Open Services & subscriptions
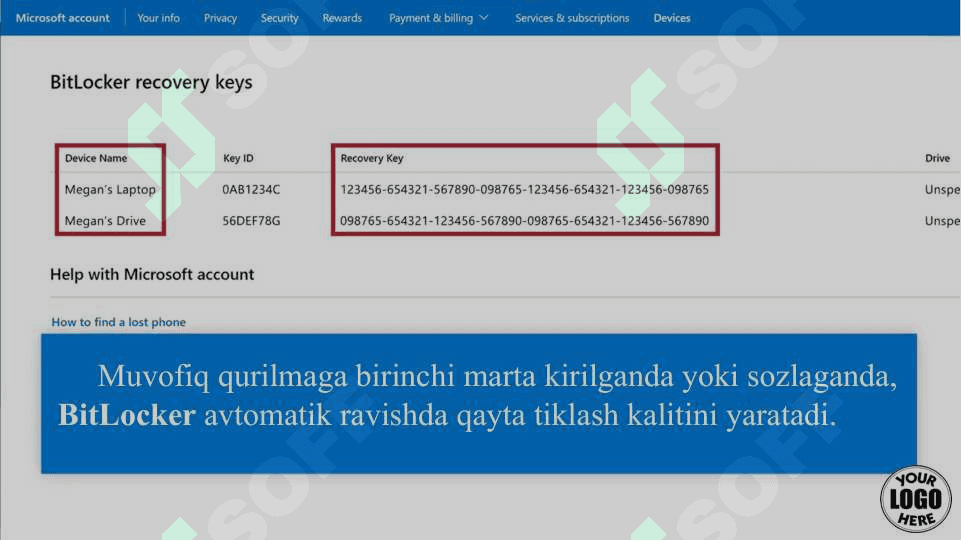This screenshot has width=961, height=540. click(x=572, y=18)
